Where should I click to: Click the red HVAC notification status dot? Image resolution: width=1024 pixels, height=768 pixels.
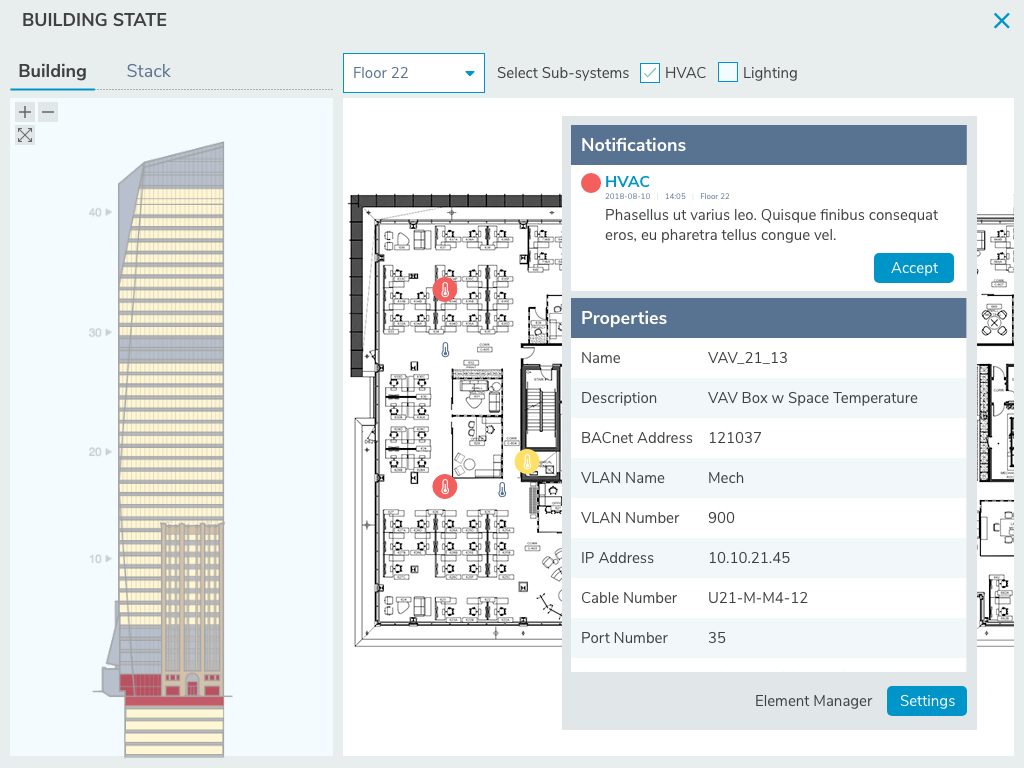pos(591,183)
